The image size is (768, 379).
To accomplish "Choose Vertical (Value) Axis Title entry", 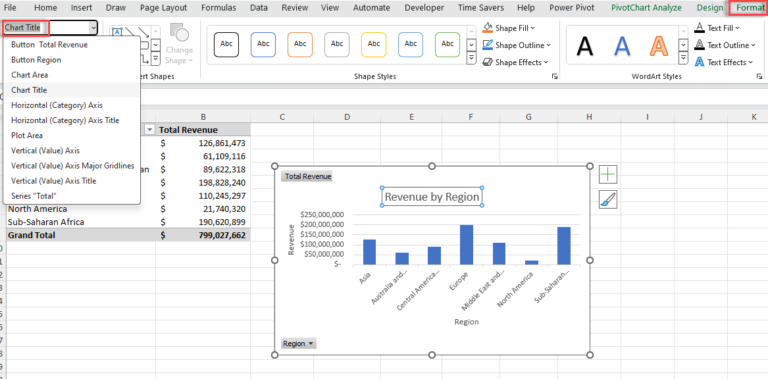I will pyautogui.click(x=72, y=181).
